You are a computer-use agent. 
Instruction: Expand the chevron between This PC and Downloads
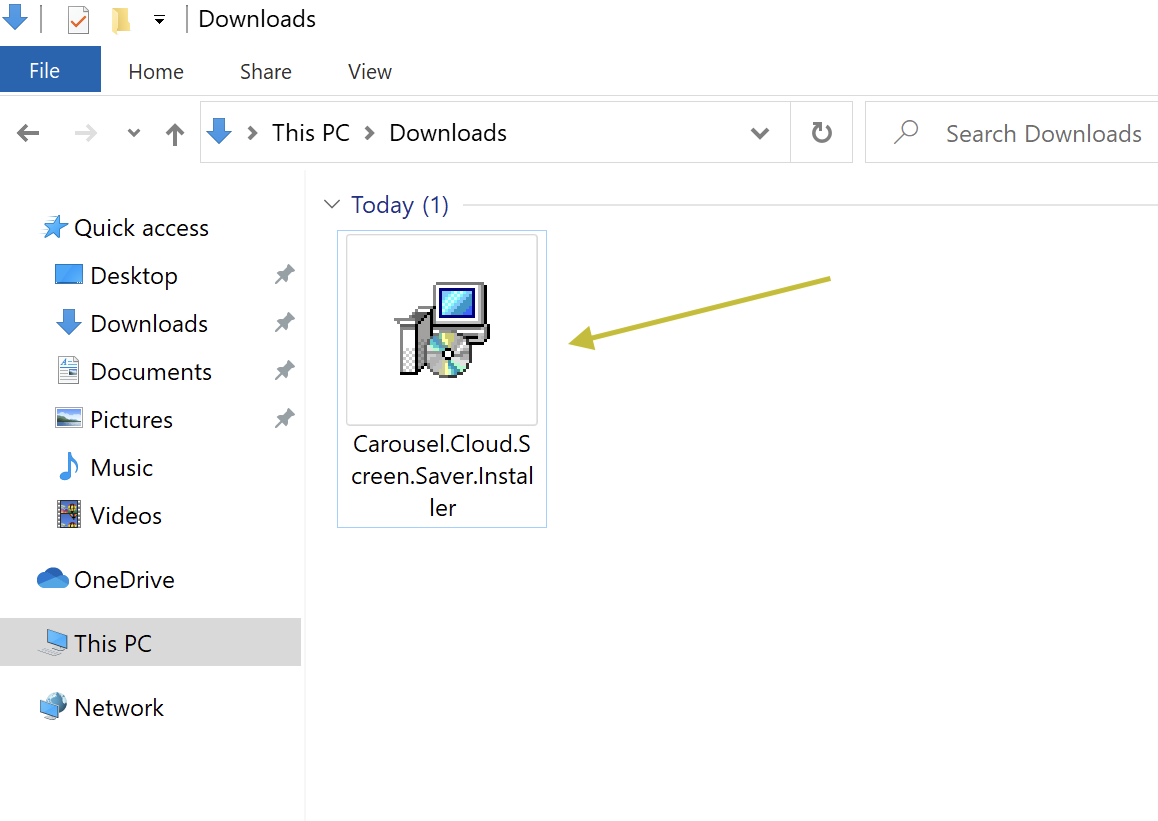click(x=370, y=133)
